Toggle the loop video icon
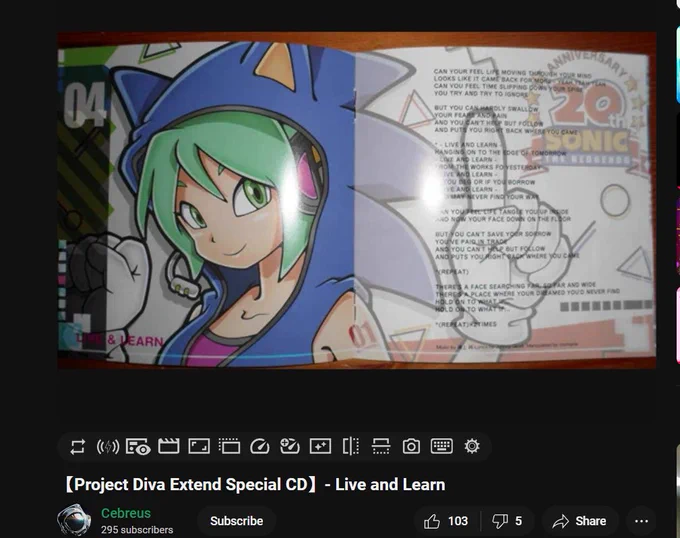Screen dimensions: 680x538 click(x=78, y=446)
